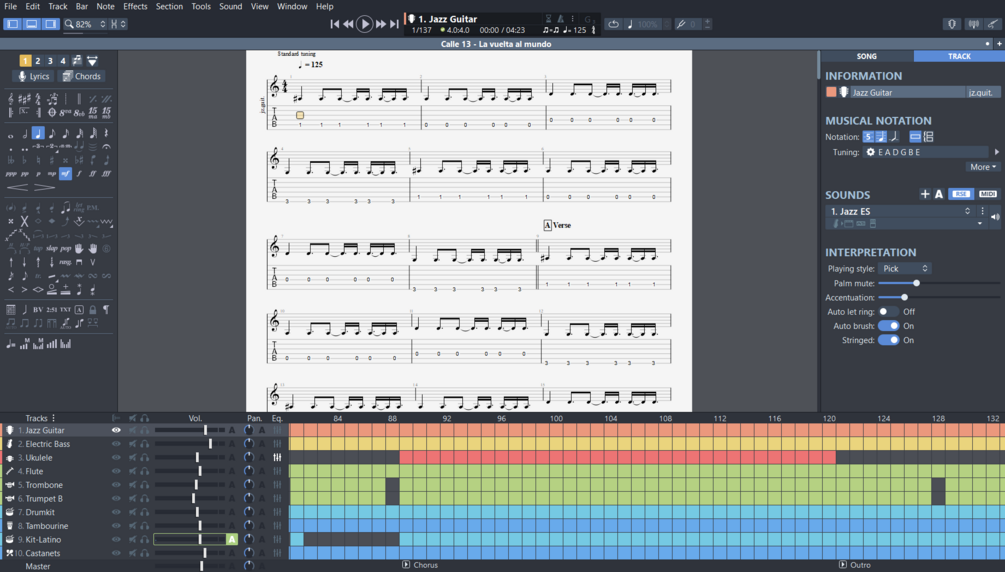Apply the slap effect icon
The height and width of the screenshot is (572, 1005).
coord(52,248)
